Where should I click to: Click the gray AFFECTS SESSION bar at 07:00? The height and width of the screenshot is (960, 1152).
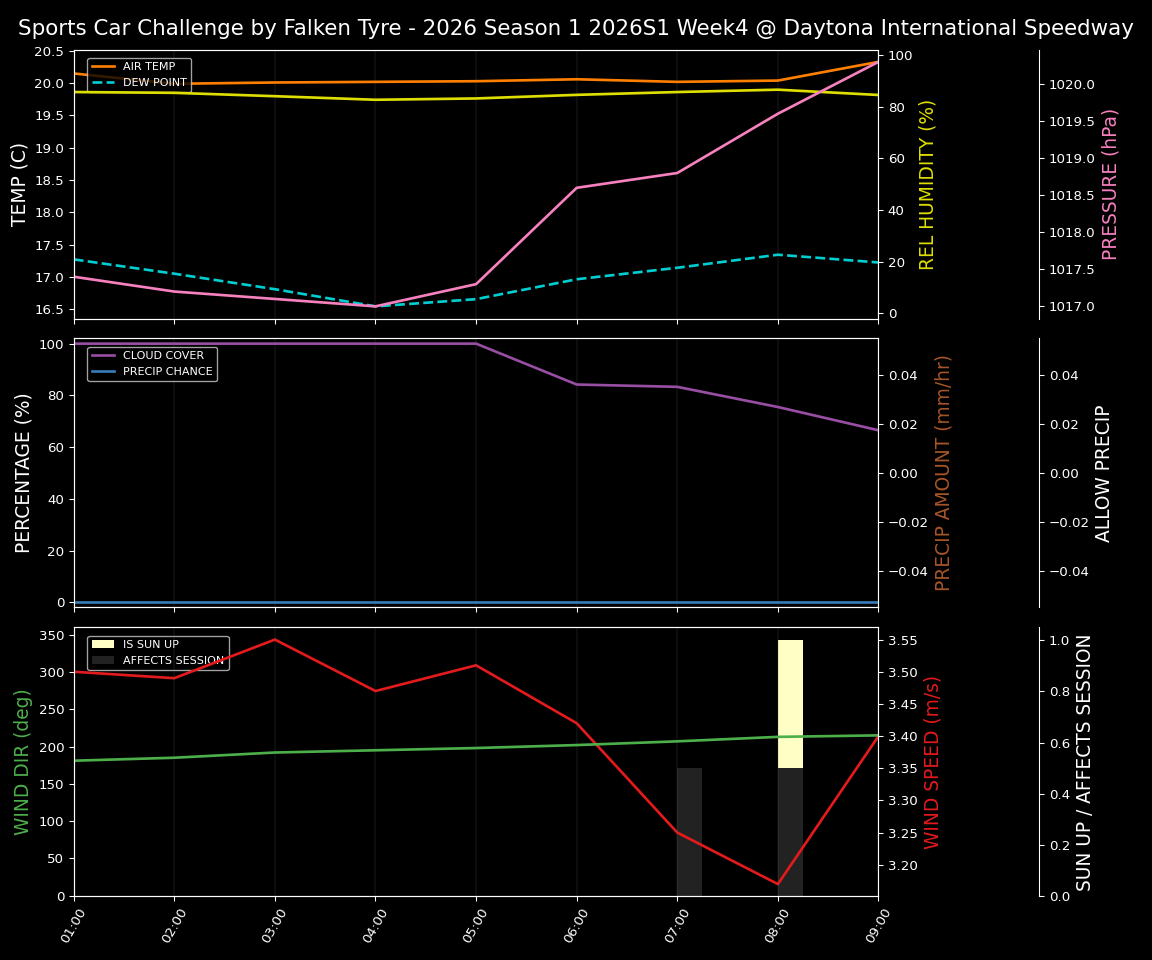pos(689,830)
